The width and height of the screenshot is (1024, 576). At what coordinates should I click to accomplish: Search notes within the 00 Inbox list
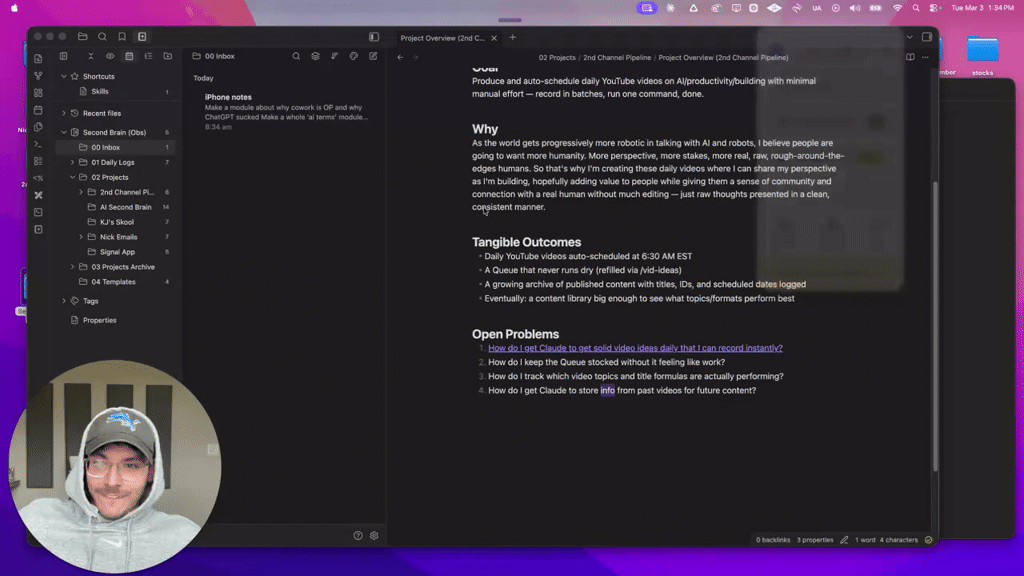point(296,56)
